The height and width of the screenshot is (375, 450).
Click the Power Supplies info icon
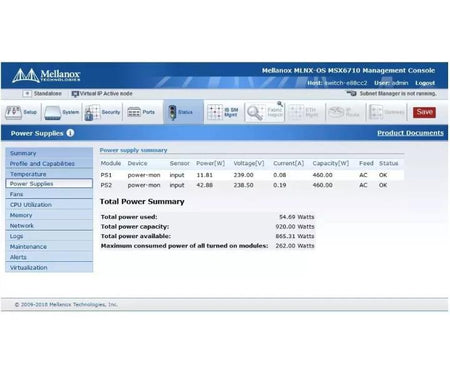click(x=70, y=133)
